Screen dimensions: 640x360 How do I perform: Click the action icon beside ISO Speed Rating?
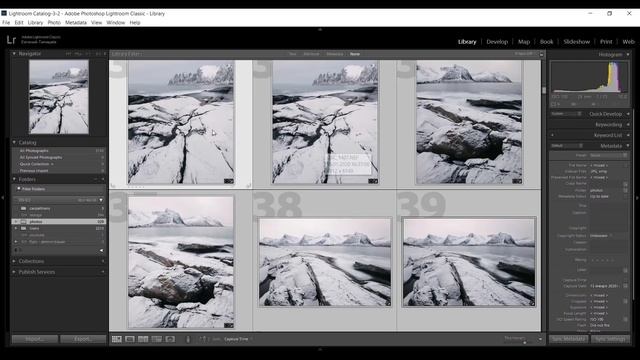[625, 319]
